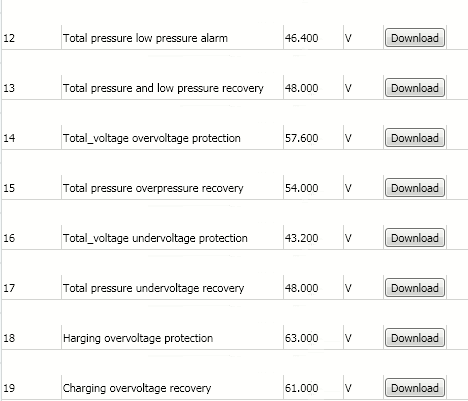This screenshot has height=401, width=468.
Task: Edit the 46.400 low pressure alarm value
Action: [x=313, y=38]
